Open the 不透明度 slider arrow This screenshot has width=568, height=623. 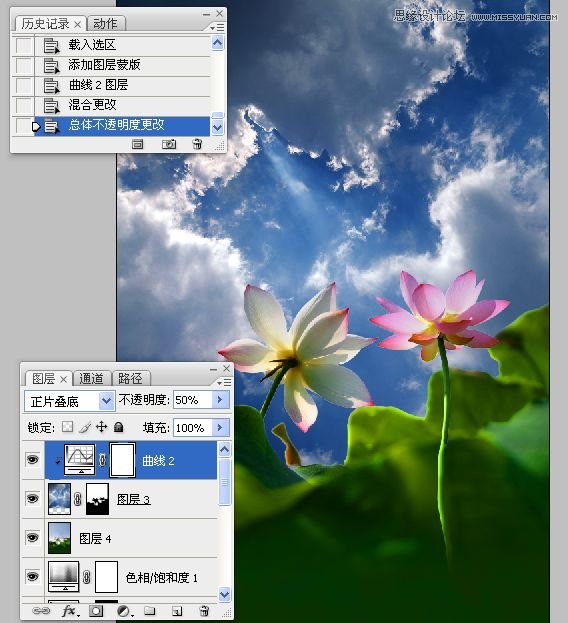220,400
